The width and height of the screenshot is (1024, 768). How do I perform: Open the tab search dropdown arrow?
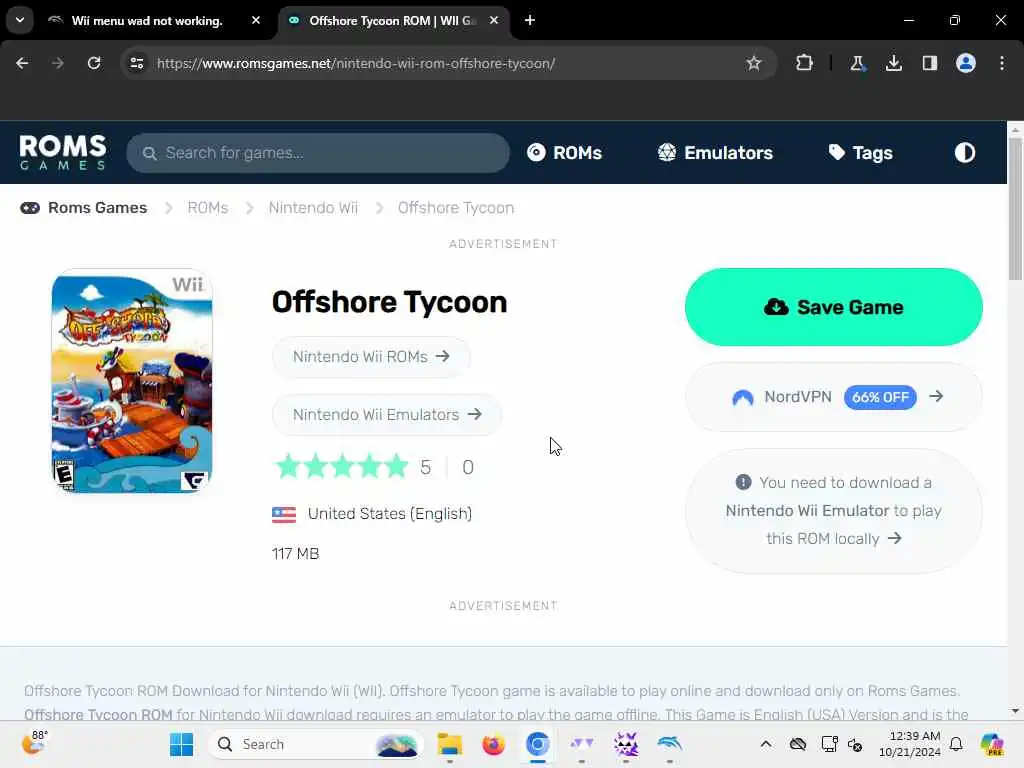tap(20, 20)
